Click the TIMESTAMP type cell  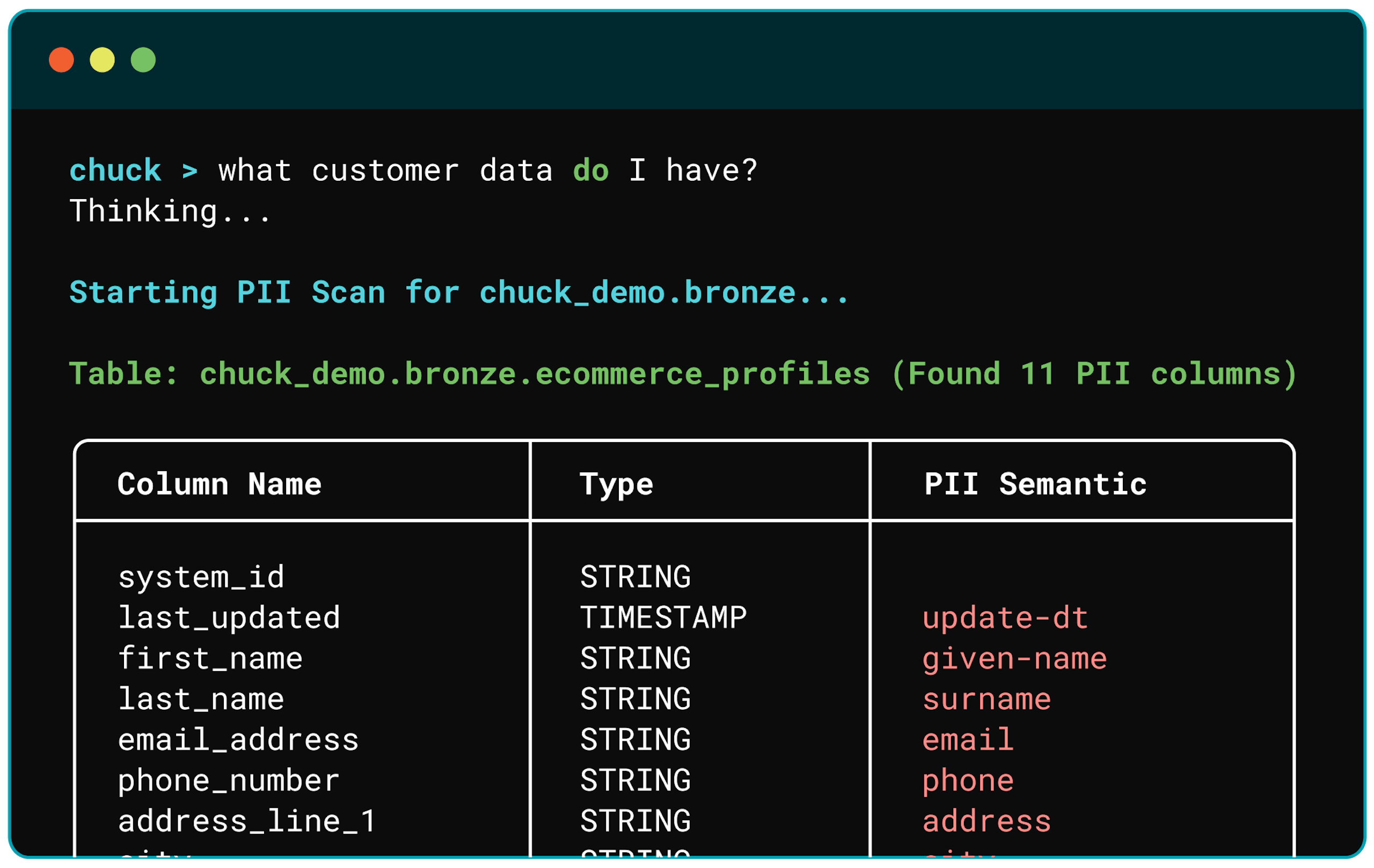663,617
